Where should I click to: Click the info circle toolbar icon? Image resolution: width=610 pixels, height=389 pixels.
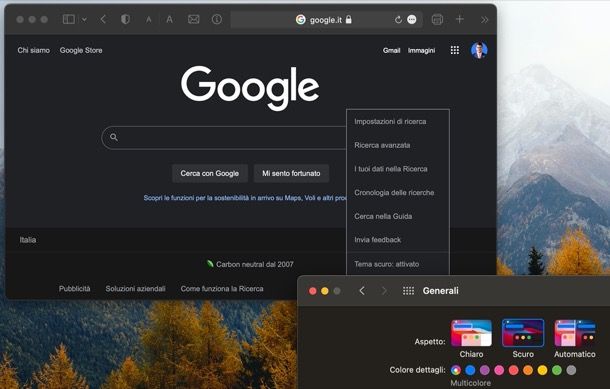tap(217, 19)
